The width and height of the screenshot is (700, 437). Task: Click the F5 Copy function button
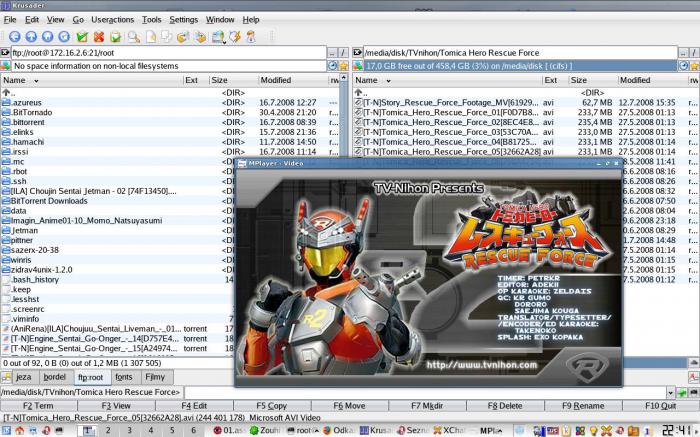pyautogui.click(x=271, y=406)
